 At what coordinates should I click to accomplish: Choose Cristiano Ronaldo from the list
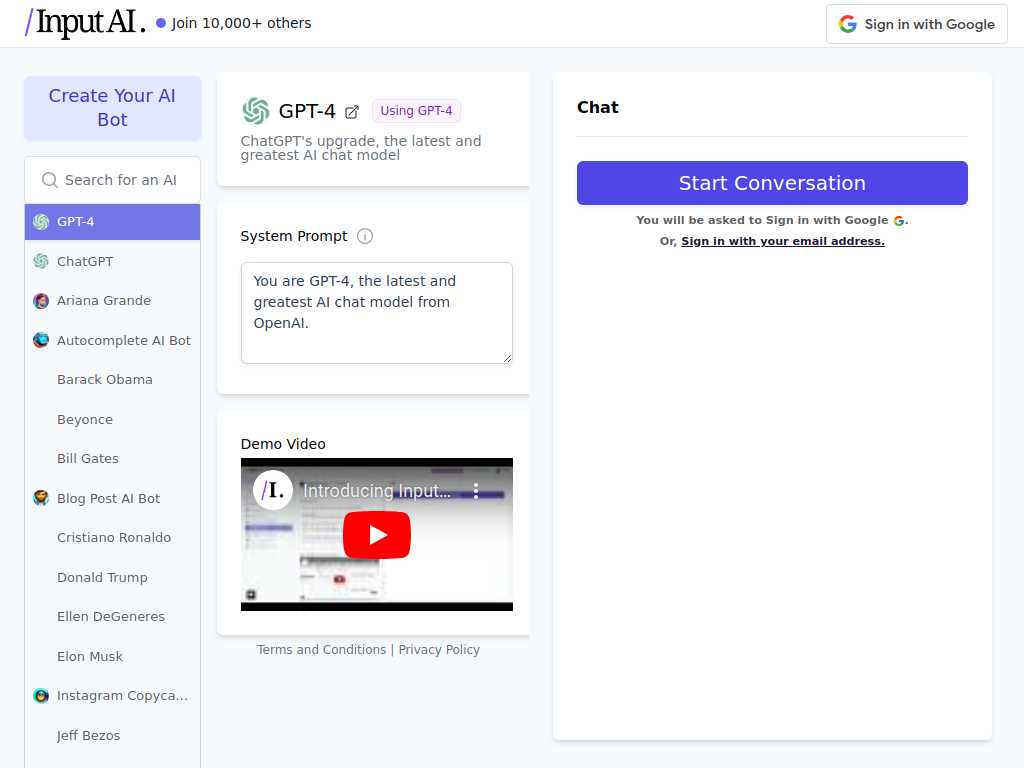112,537
